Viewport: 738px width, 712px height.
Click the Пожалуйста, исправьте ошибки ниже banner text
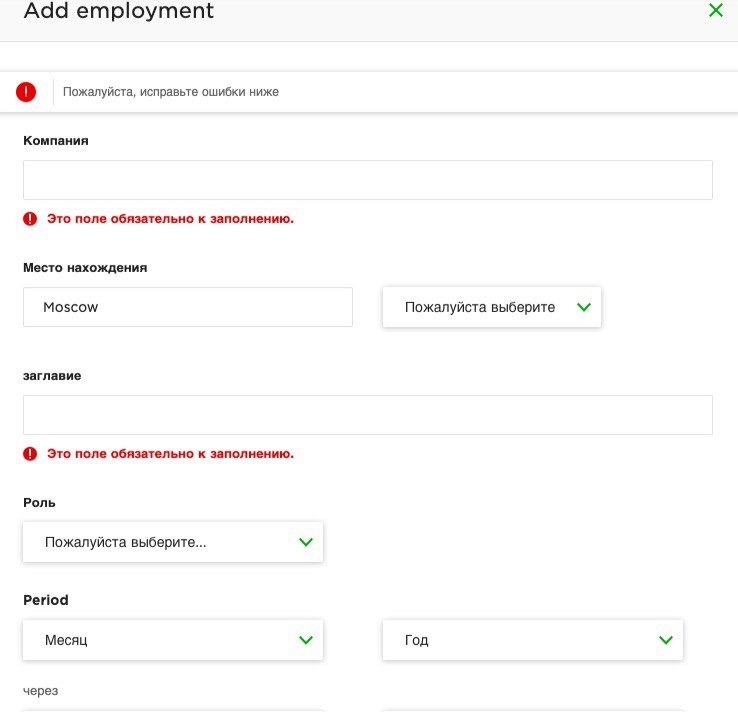click(171, 92)
